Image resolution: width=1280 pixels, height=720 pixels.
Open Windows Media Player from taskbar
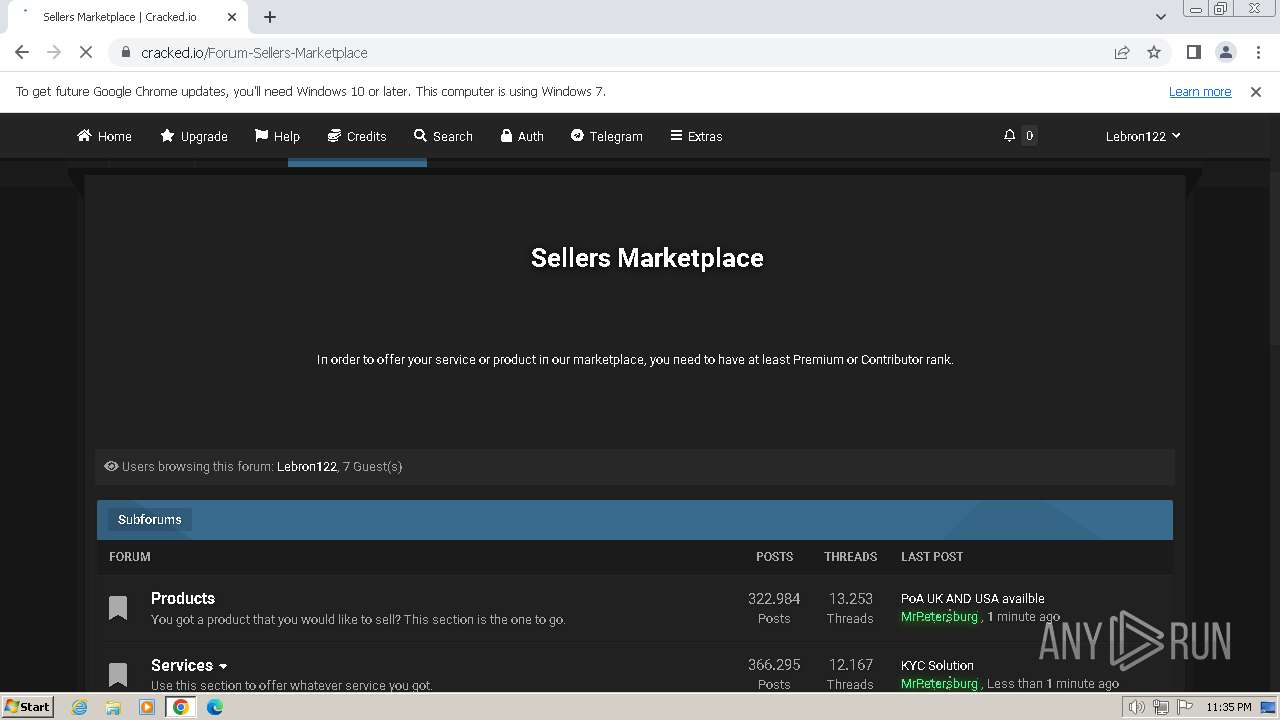(147, 707)
